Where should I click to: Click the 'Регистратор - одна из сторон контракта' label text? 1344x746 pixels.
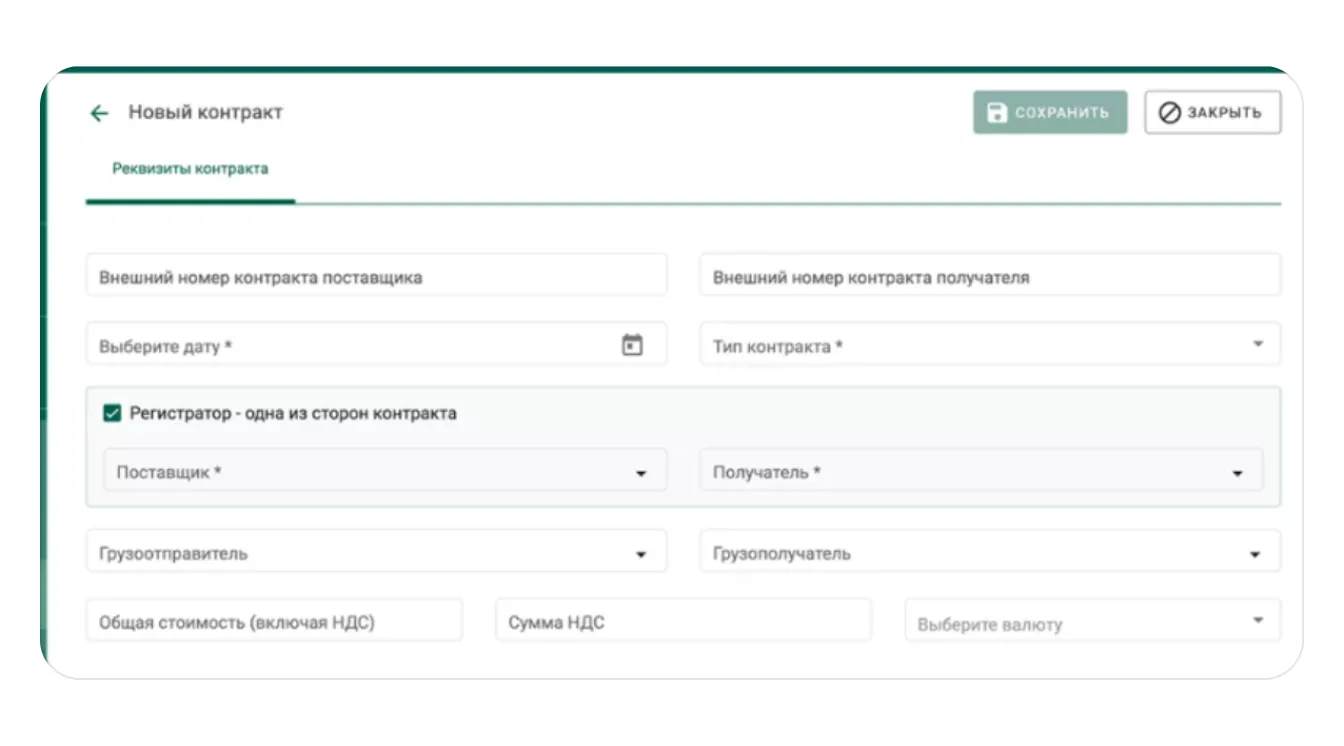click(293, 413)
